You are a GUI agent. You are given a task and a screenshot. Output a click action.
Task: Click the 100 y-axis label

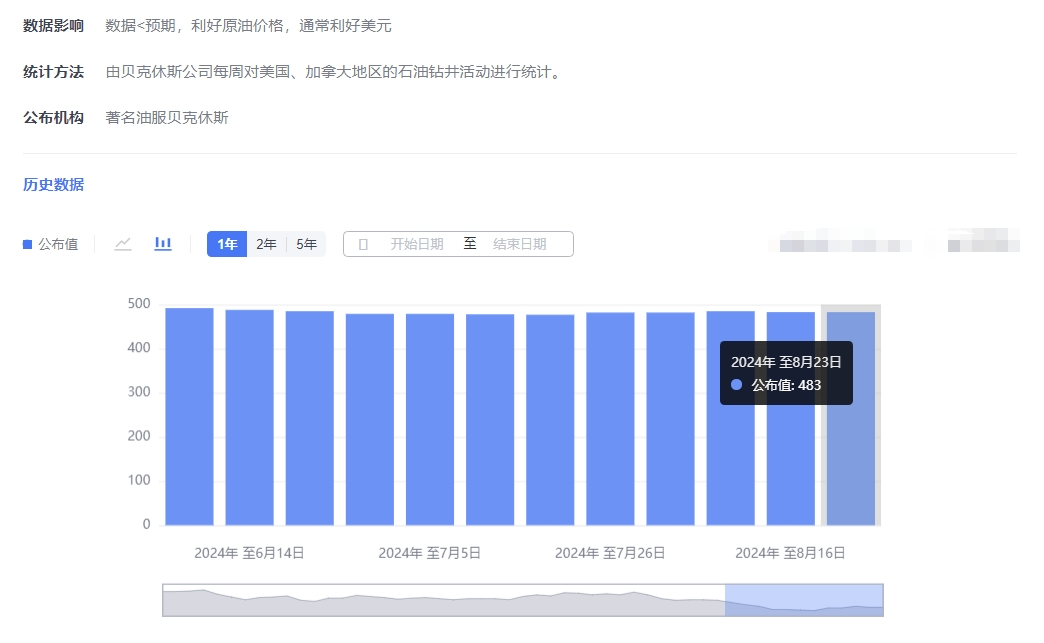(138, 480)
